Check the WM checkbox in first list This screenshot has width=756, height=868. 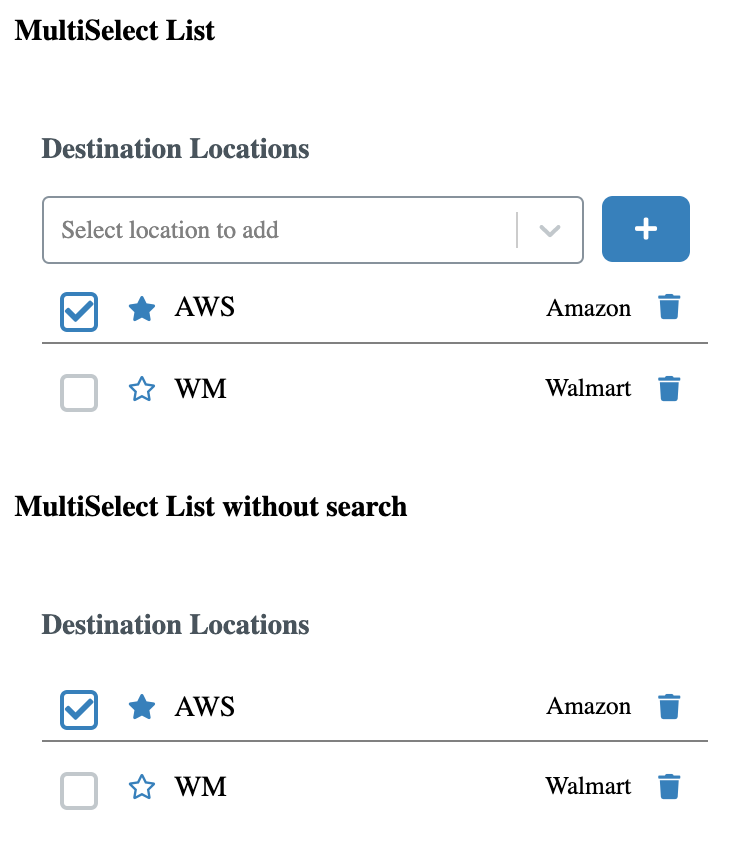click(x=78, y=392)
